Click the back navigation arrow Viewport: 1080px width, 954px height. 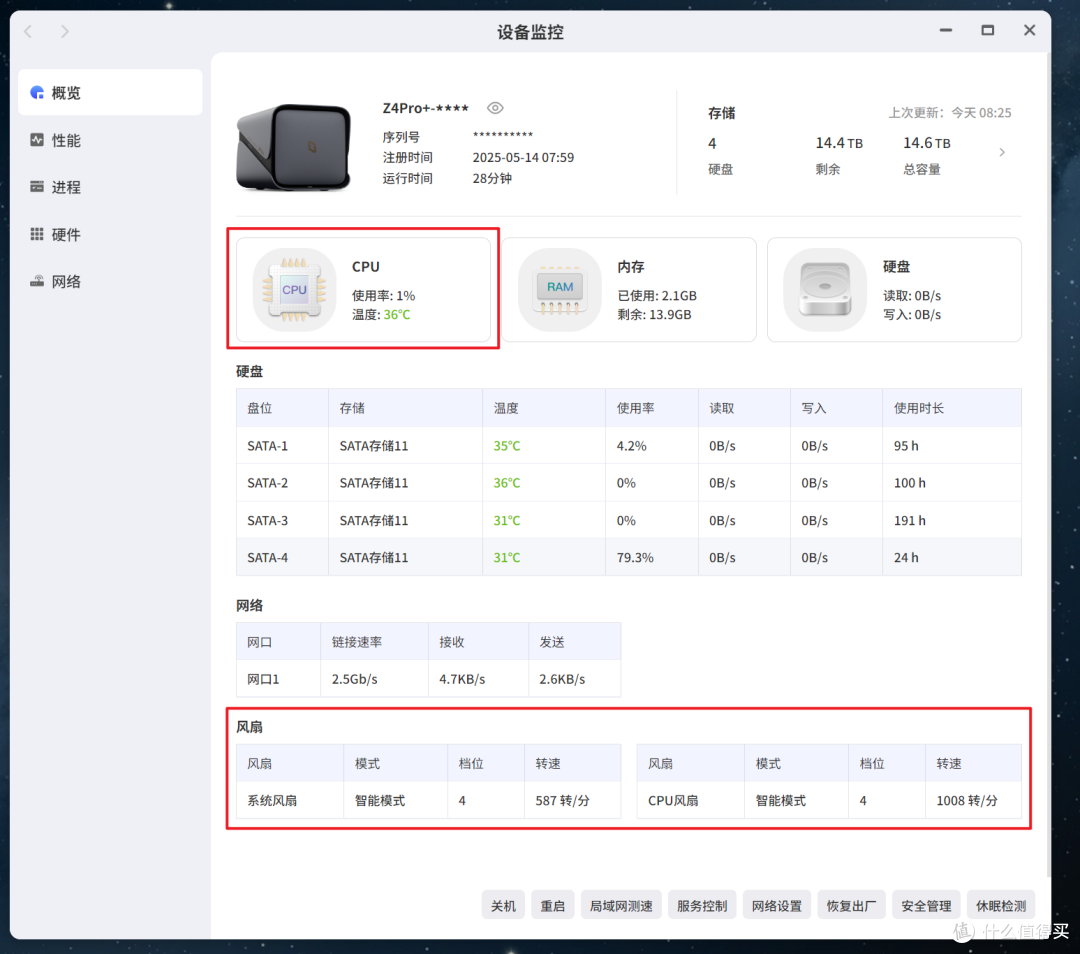[x=28, y=31]
